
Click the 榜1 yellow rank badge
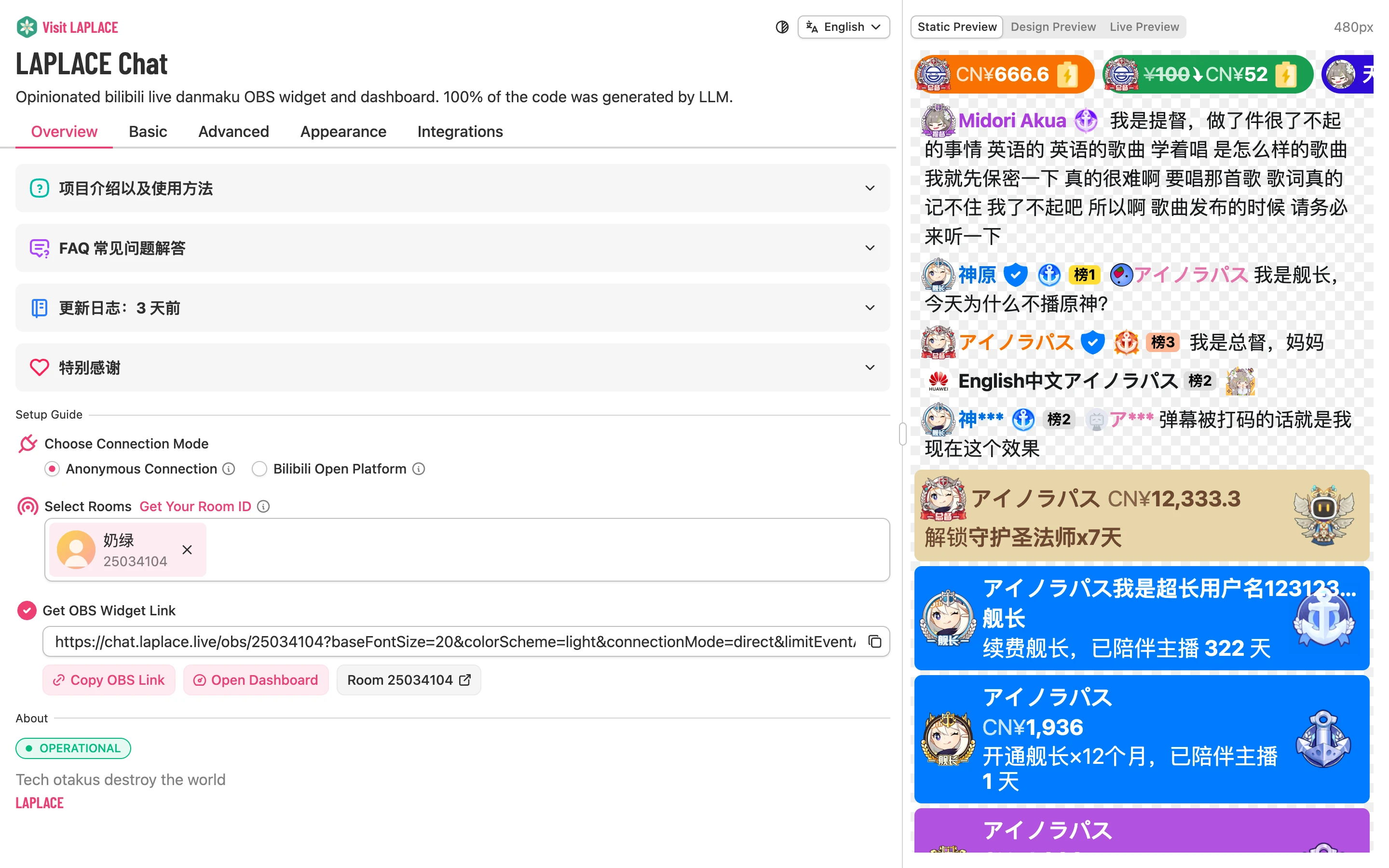(1084, 275)
